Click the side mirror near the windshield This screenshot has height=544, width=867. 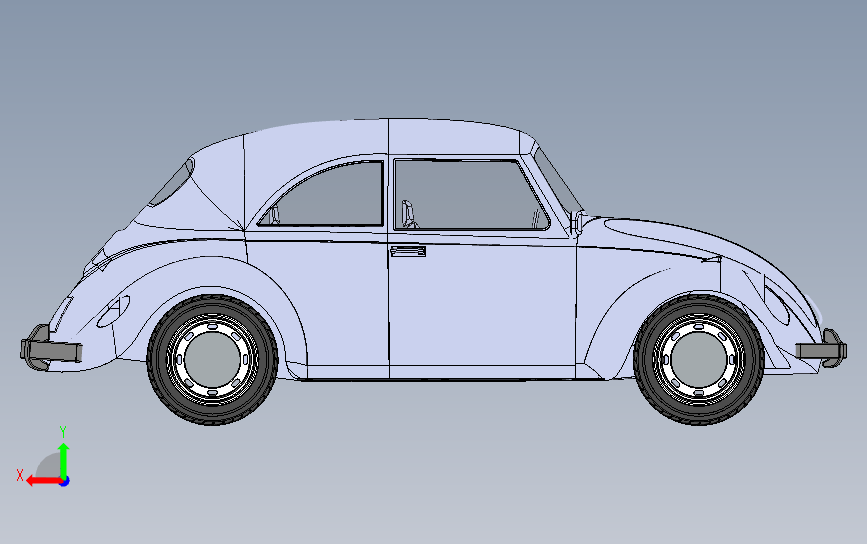[577, 222]
